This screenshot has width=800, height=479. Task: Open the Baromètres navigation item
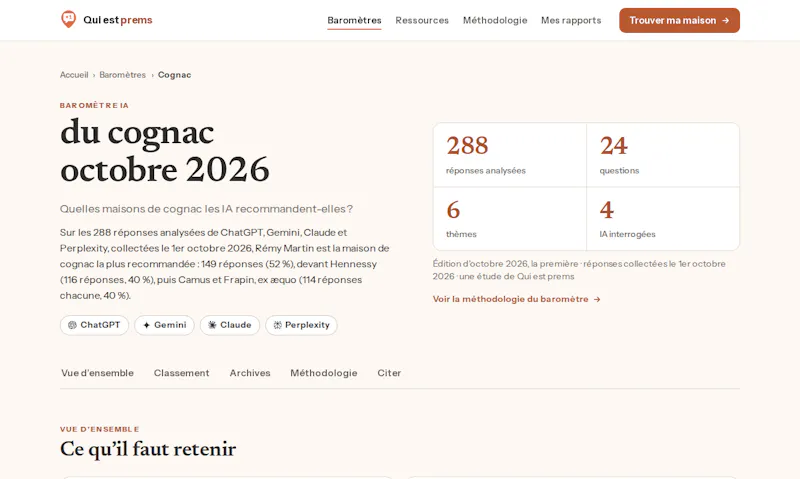point(354,20)
